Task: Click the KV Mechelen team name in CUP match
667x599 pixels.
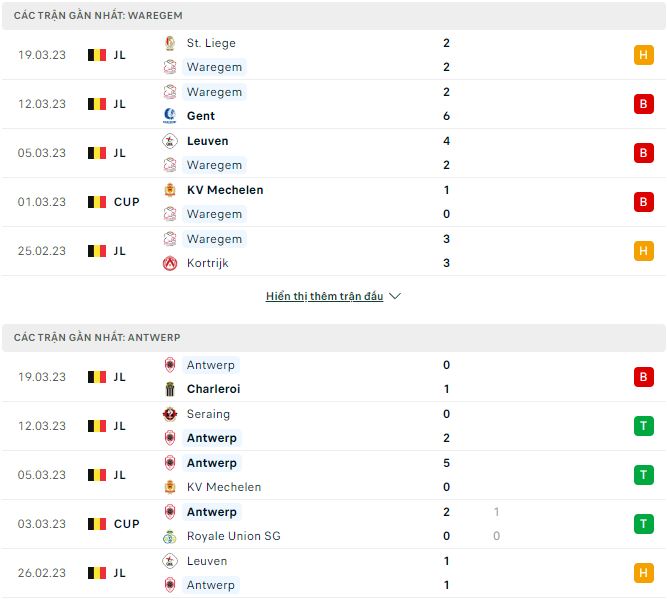Action: click(x=225, y=190)
